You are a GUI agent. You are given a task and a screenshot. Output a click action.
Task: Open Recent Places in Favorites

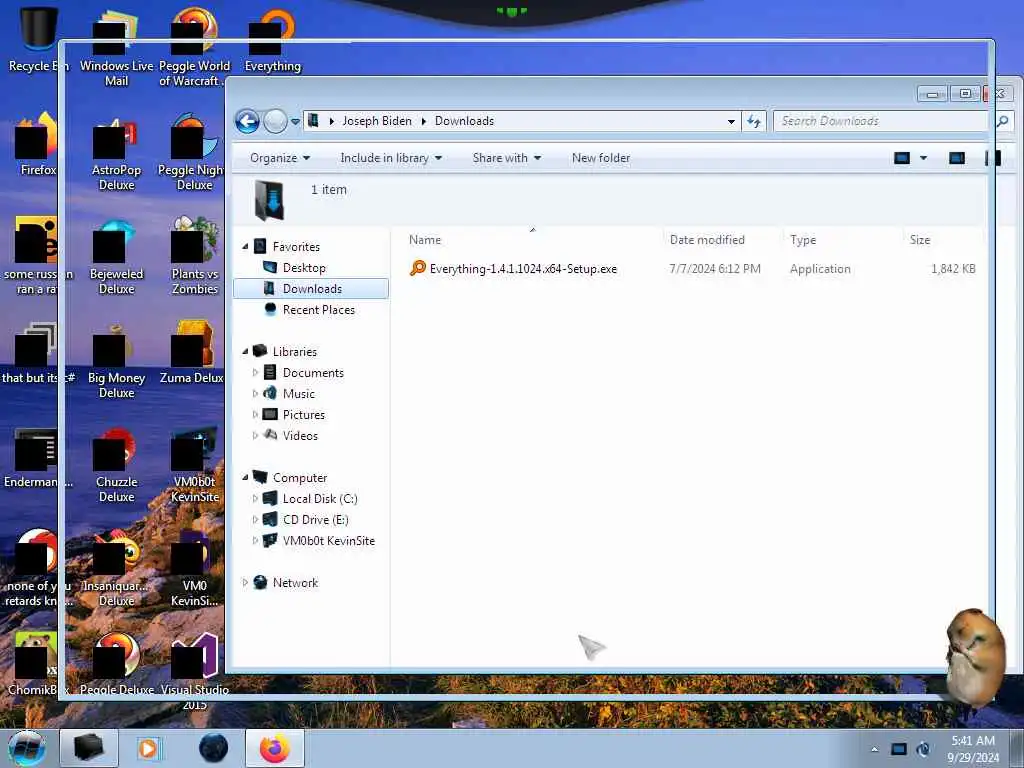pos(319,310)
